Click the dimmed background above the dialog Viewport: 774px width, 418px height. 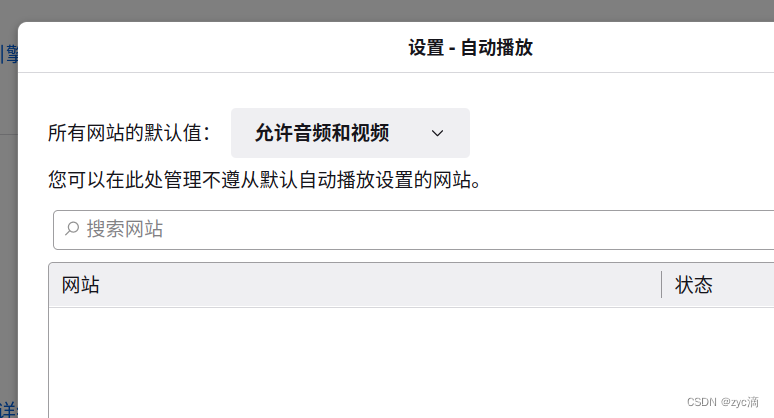point(387,10)
